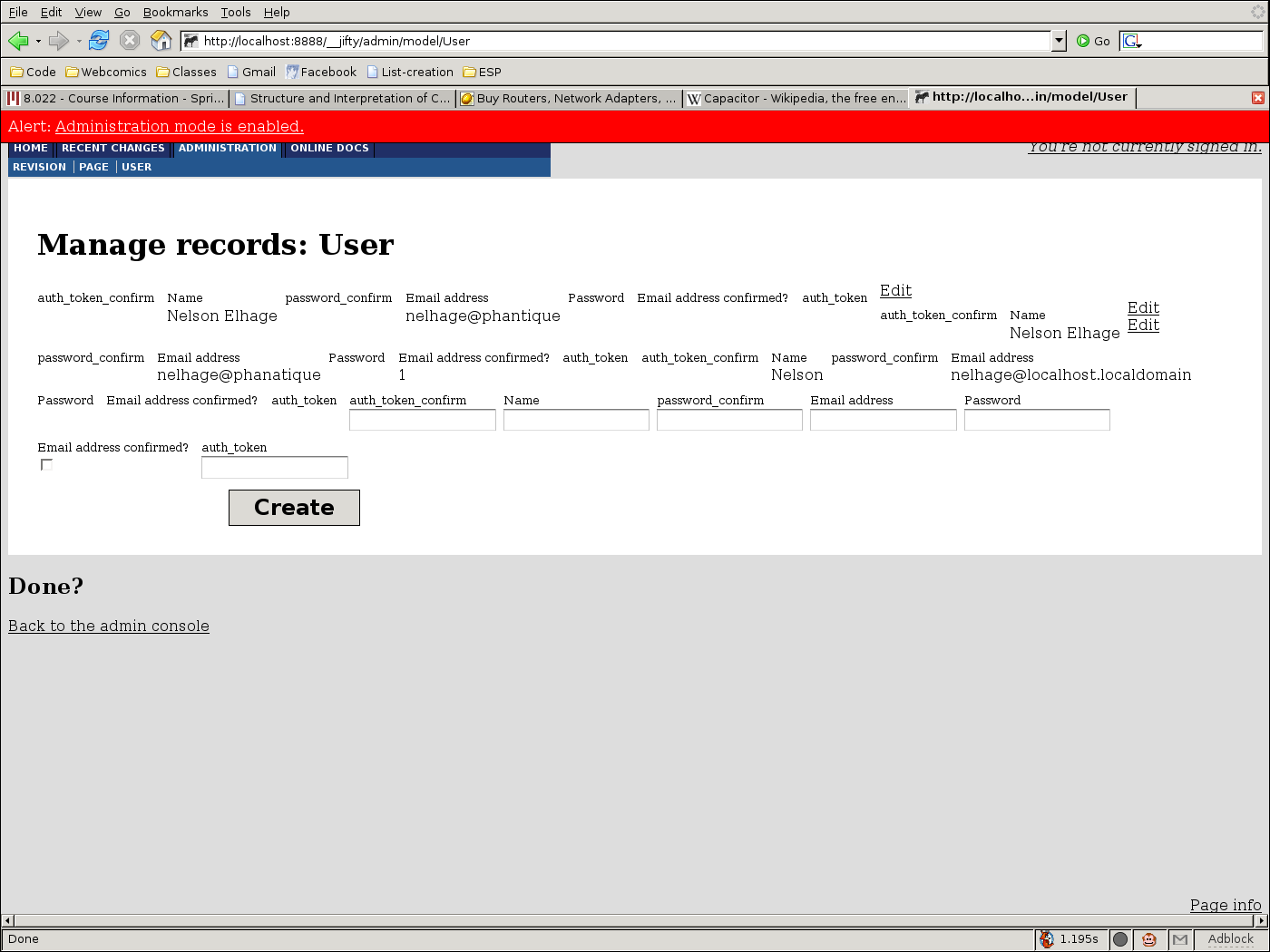Click the auth_token input field

tap(274, 467)
